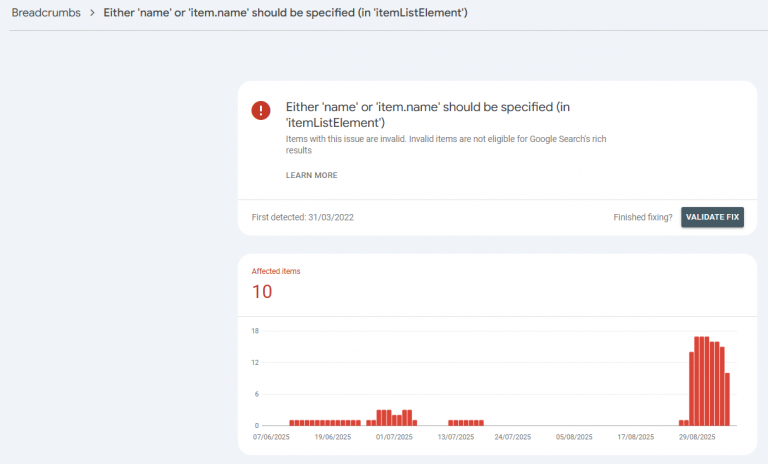Click the Affected items count 10
768x464 pixels.
262,292
